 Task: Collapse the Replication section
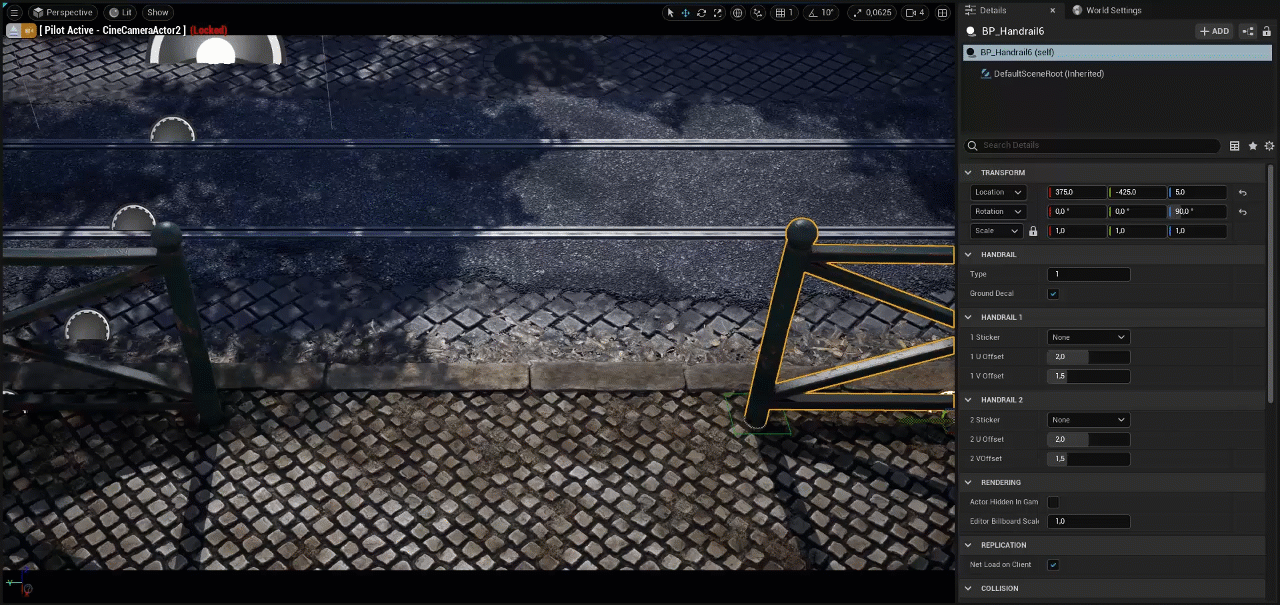point(968,545)
